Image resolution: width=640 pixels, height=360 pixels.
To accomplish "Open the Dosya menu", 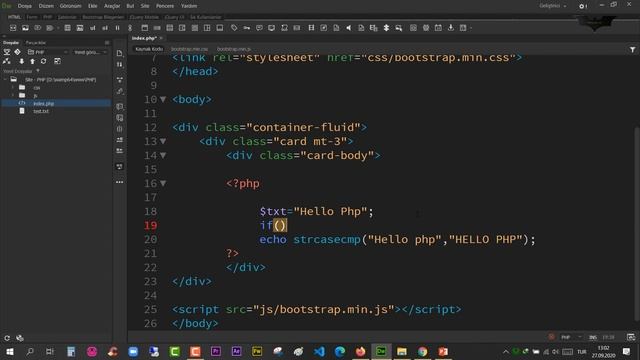I will [x=24, y=6].
